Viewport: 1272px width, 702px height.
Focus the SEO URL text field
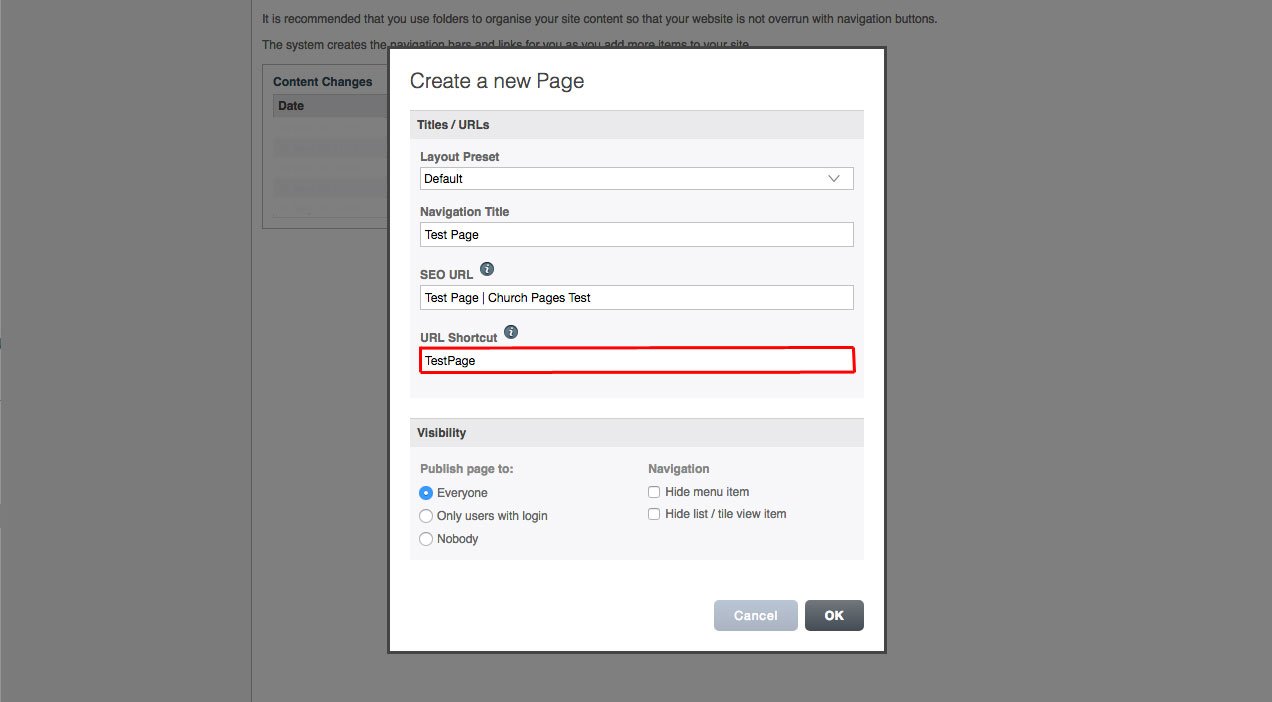click(636, 298)
